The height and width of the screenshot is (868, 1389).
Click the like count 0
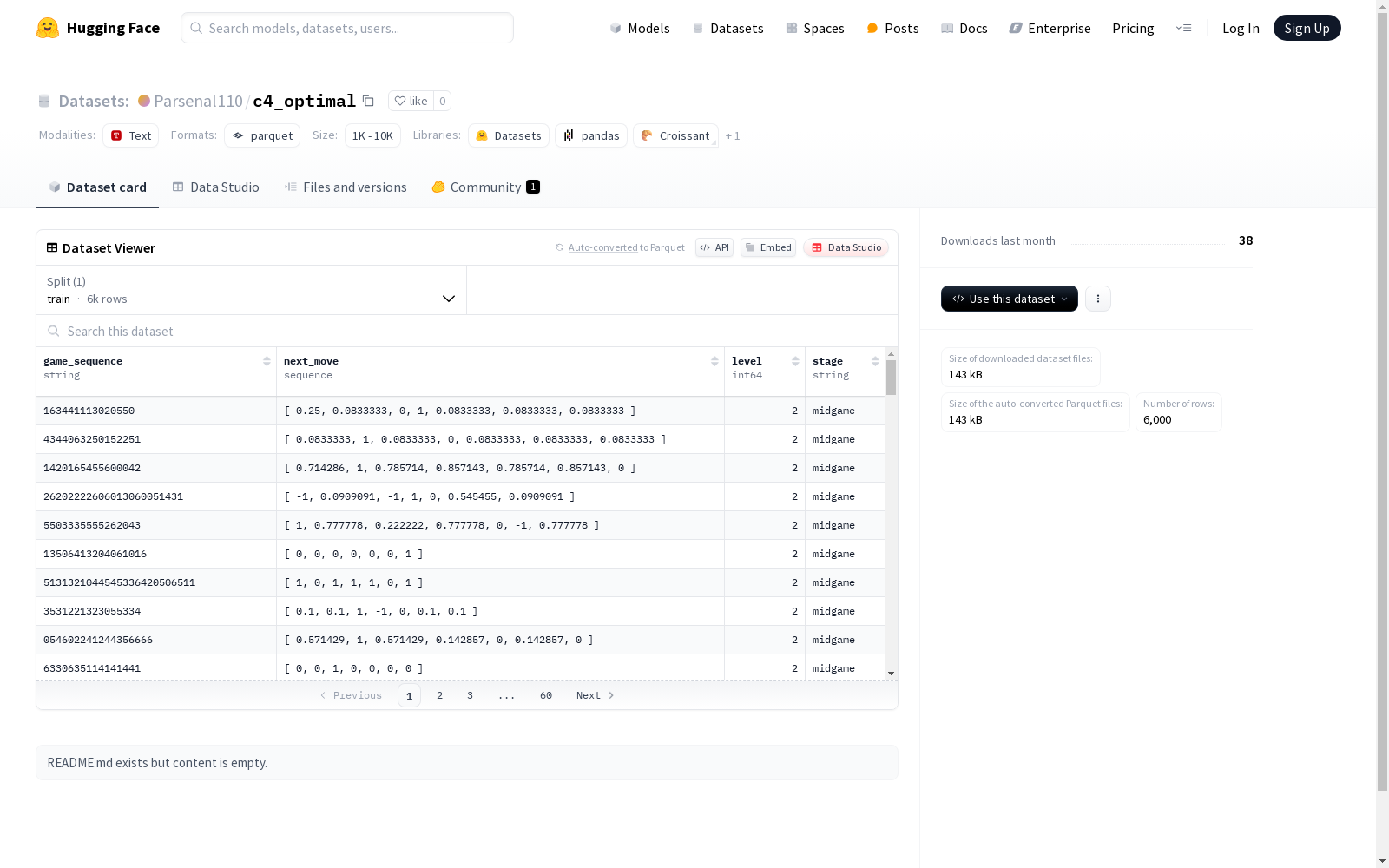click(x=443, y=101)
